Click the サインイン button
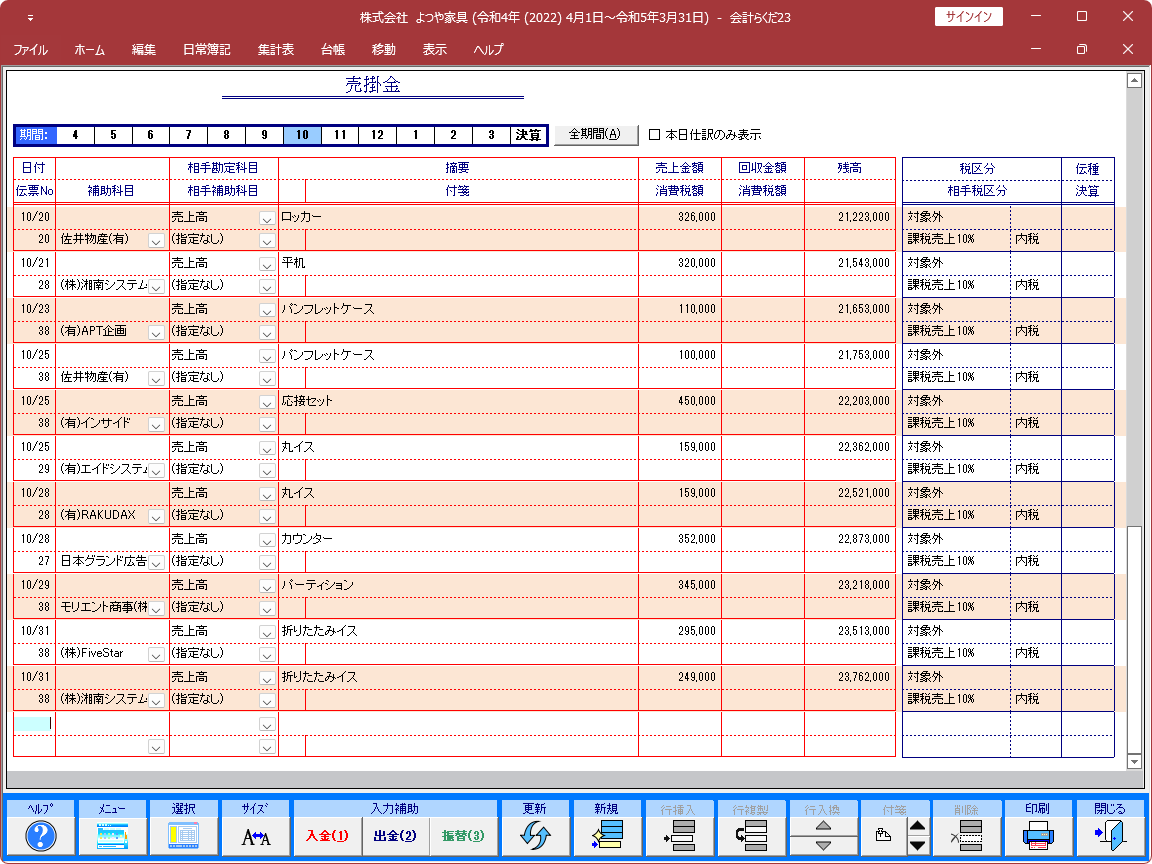 pos(968,17)
